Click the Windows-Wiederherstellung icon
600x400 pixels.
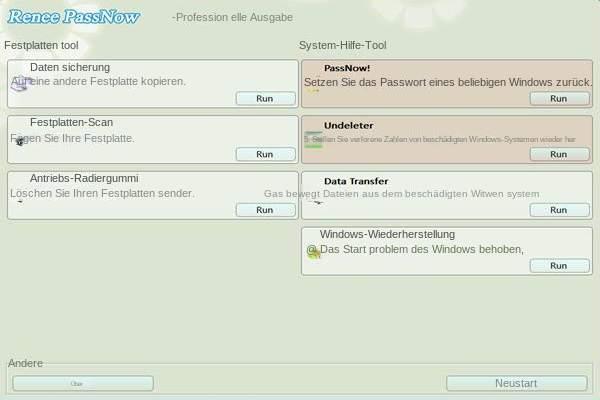(x=313, y=251)
